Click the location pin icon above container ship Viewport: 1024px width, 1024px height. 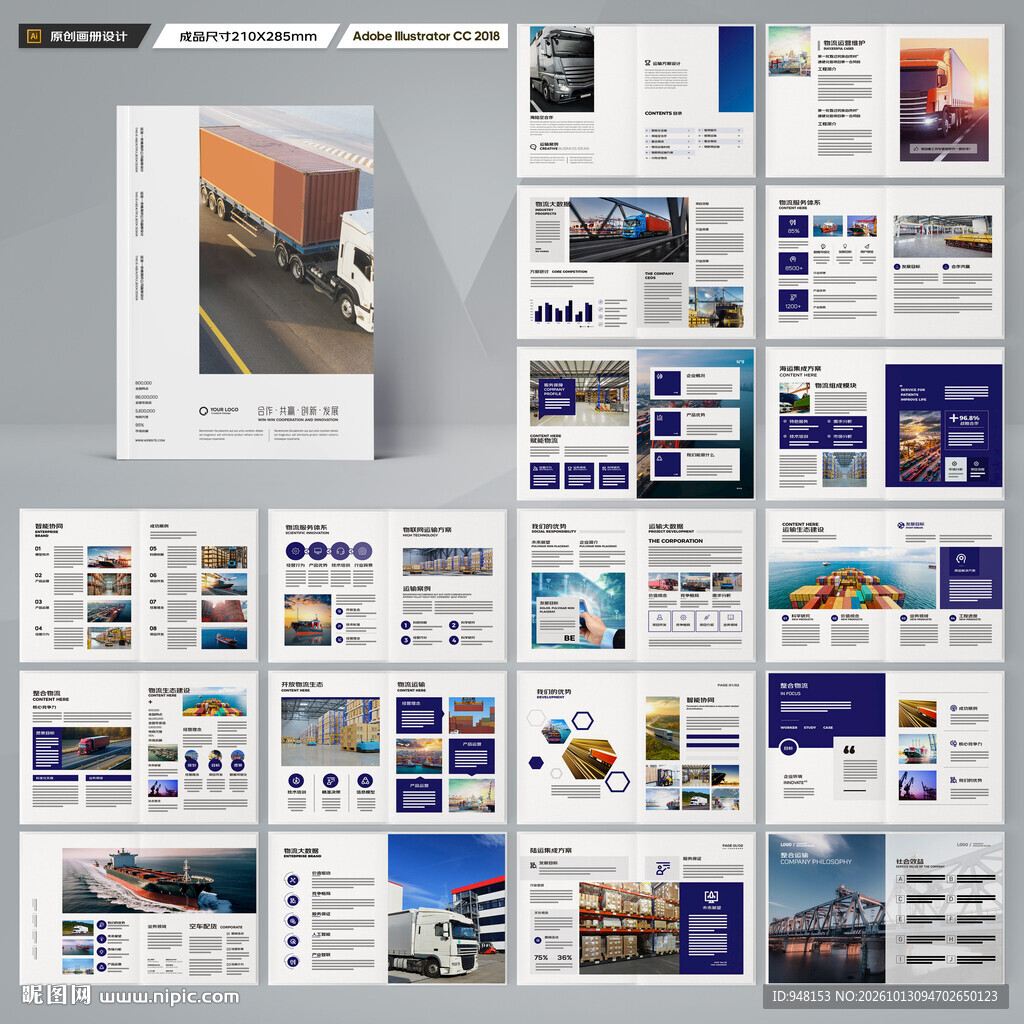coord(961,559)
